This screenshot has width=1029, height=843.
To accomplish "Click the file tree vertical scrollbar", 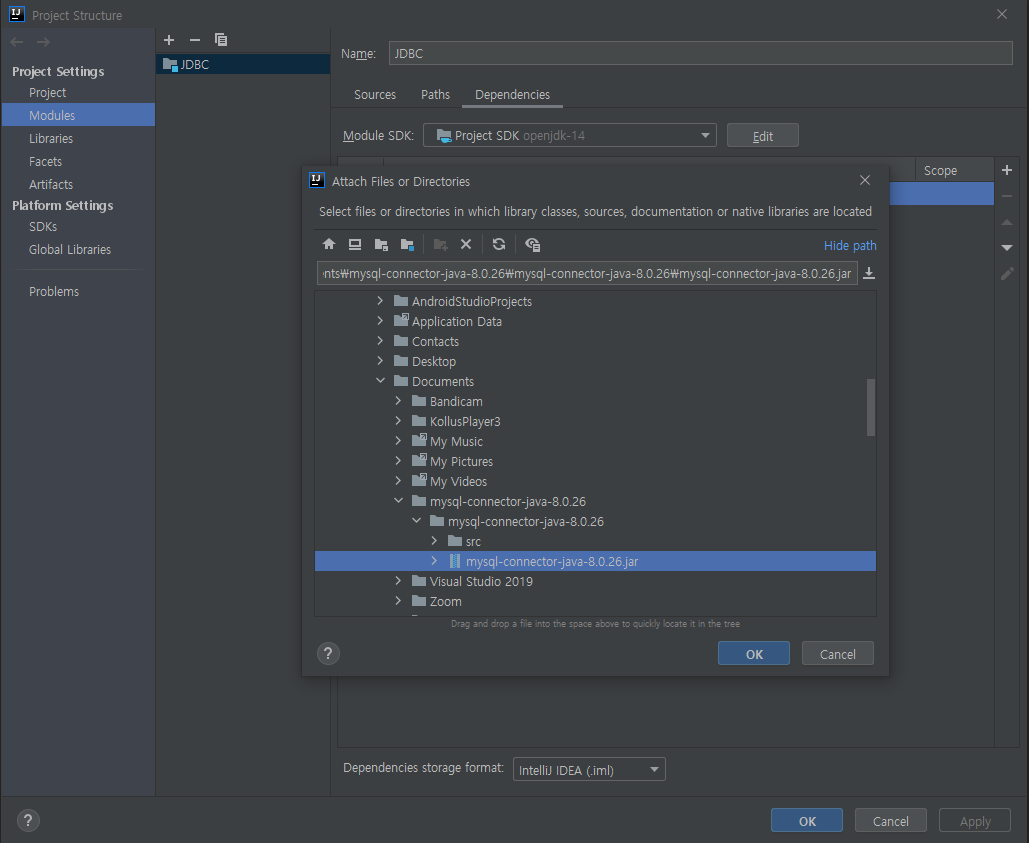I will pyautogui.click(x=871, y=407).
